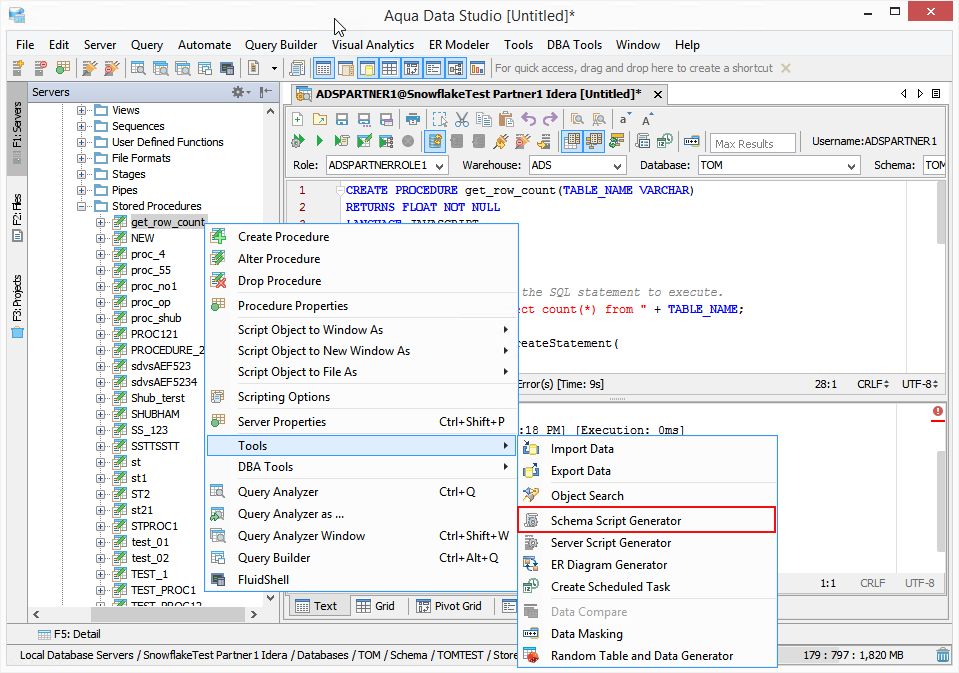Click the Schema Script Generator gear icon

531,521
